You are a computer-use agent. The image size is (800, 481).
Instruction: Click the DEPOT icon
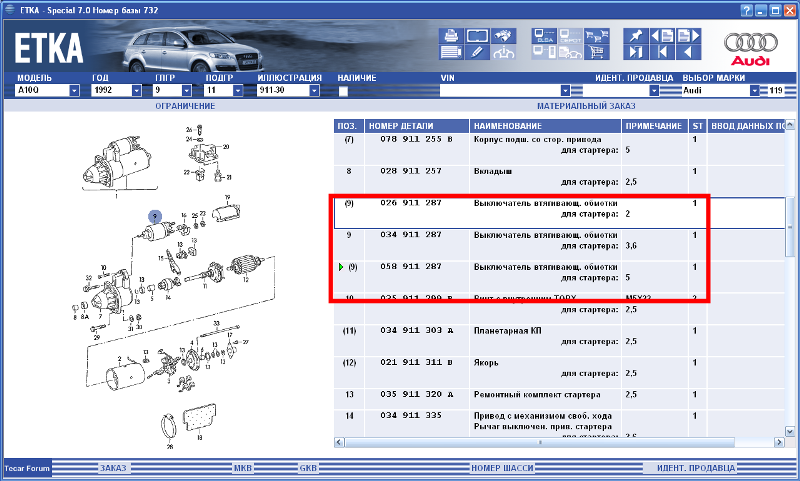pyautogui.click(x=570, y=36)
